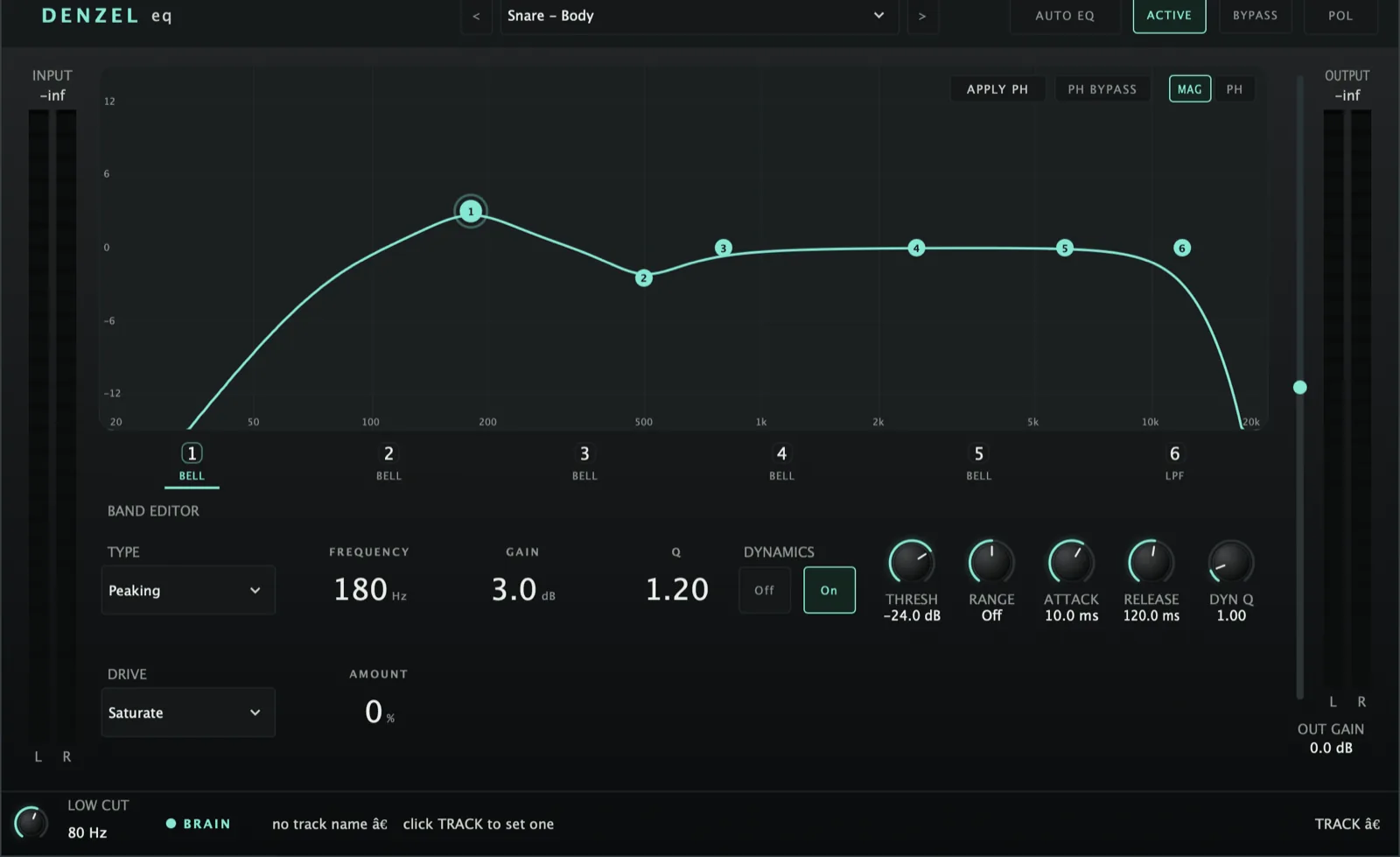Toggle POL polarity switch

click(x=1340, y=16)
